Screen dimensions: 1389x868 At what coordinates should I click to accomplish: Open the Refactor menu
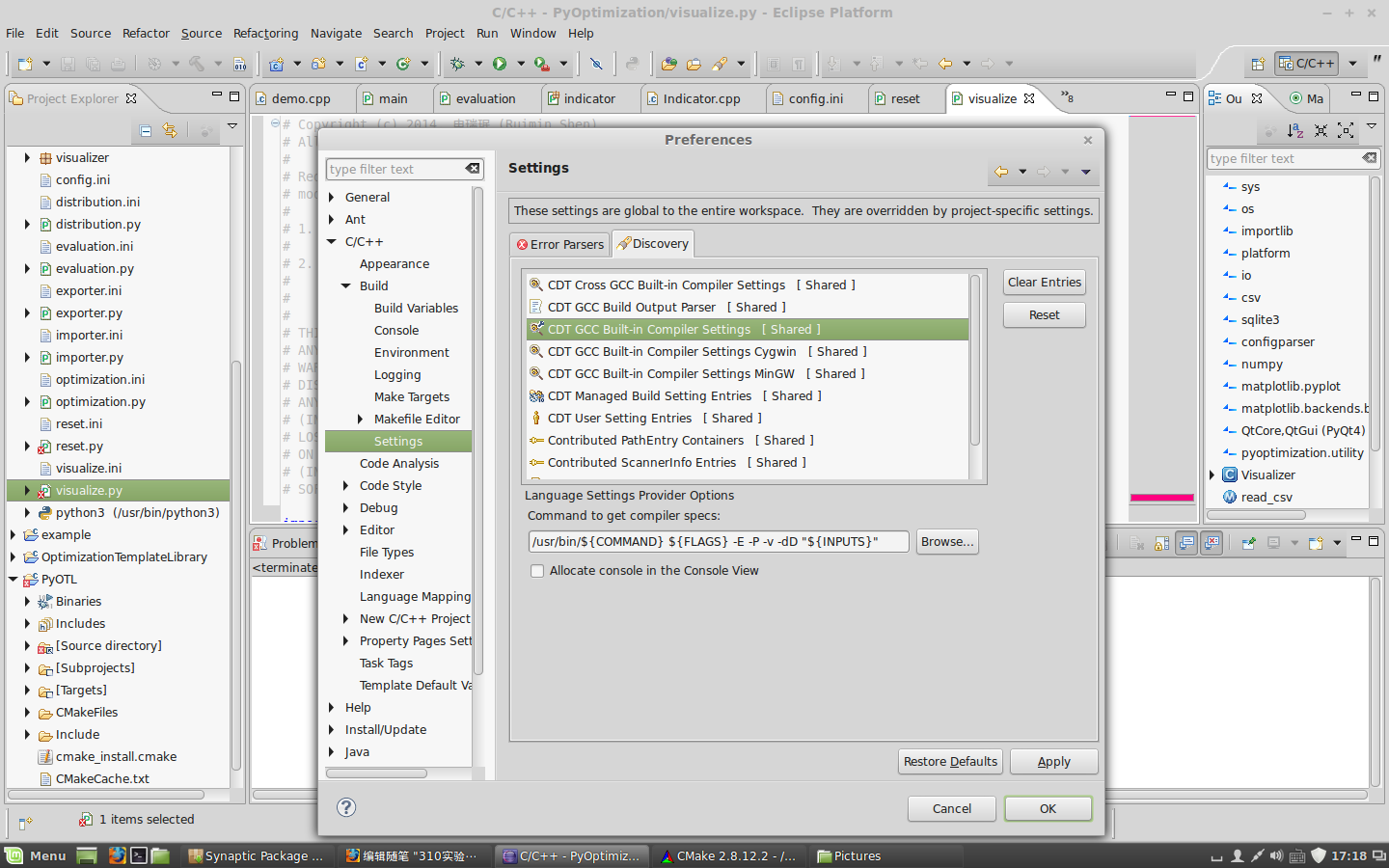pyautogui.click(x=146, y=33)
